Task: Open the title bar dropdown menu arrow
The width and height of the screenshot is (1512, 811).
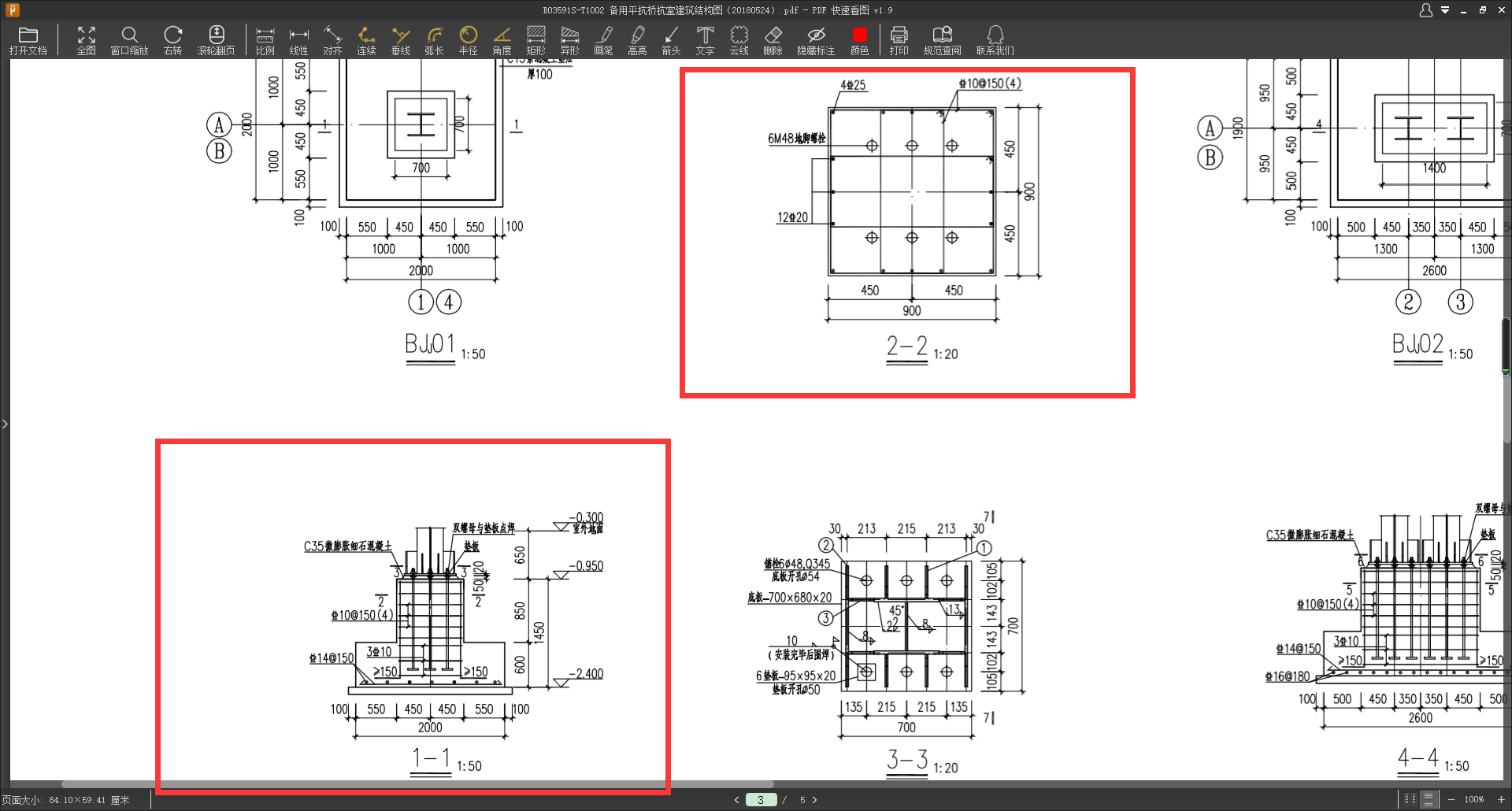Action: (1445, 10)
